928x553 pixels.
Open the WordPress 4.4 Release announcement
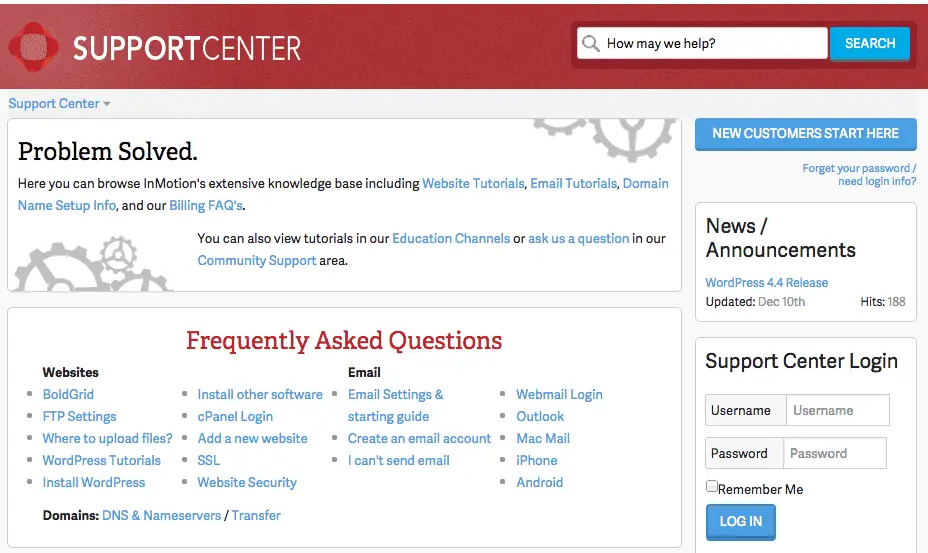[766, 283]
